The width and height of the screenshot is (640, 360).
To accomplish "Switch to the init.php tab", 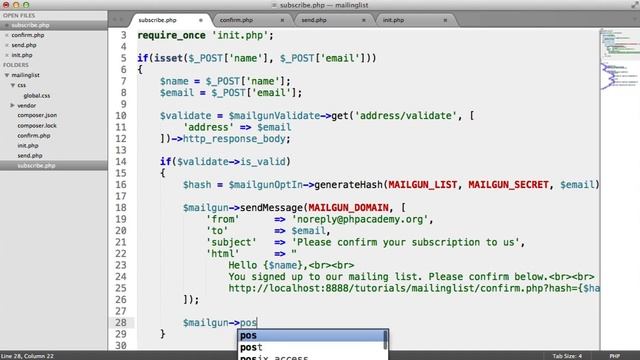I will 416,20.
